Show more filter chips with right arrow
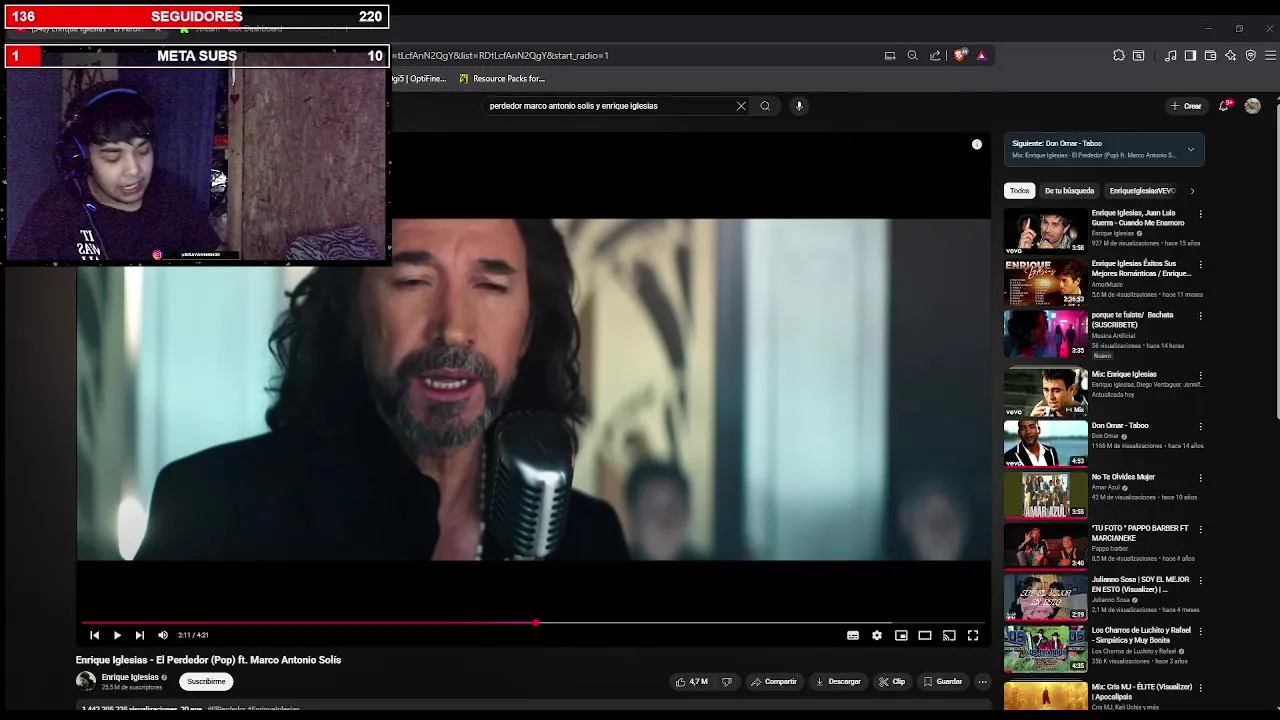Screen dimensions: 1280x720 [1192, 191]
